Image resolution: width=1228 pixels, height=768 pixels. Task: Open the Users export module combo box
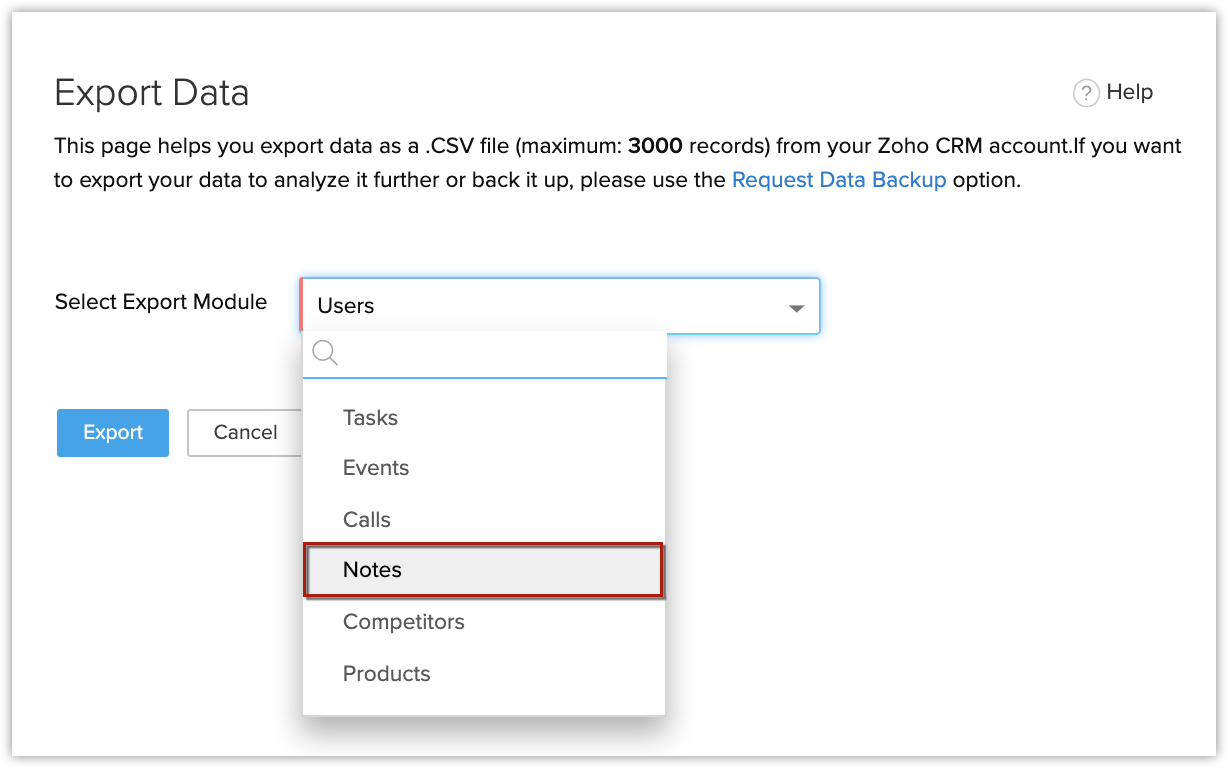[540, 306]
